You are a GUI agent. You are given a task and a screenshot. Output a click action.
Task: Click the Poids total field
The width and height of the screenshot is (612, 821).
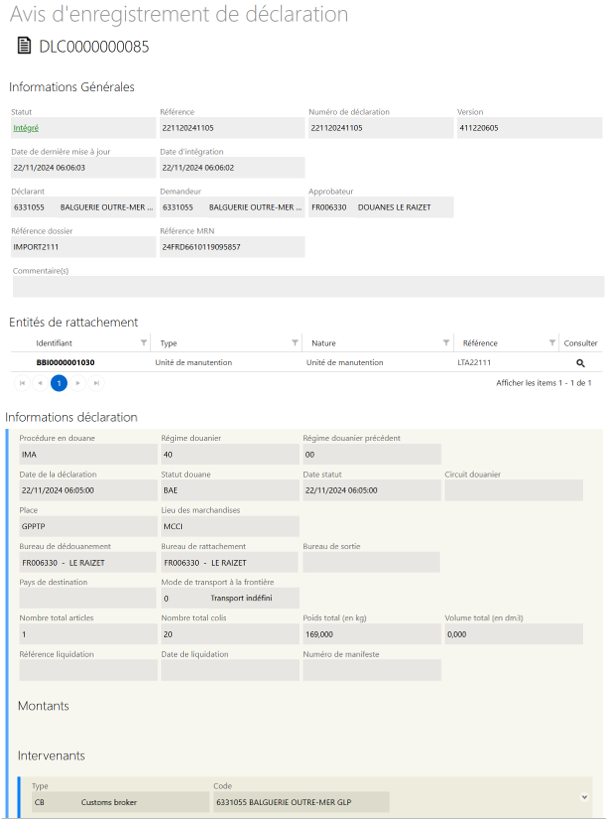coord(370,634)
